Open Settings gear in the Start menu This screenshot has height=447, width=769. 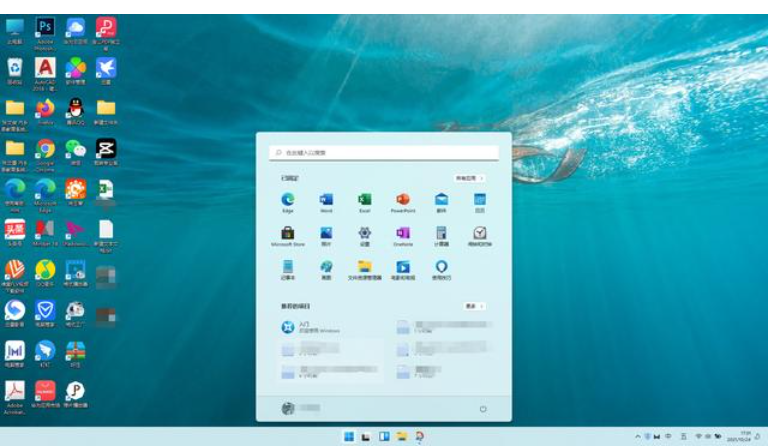(x=364, y=236)
